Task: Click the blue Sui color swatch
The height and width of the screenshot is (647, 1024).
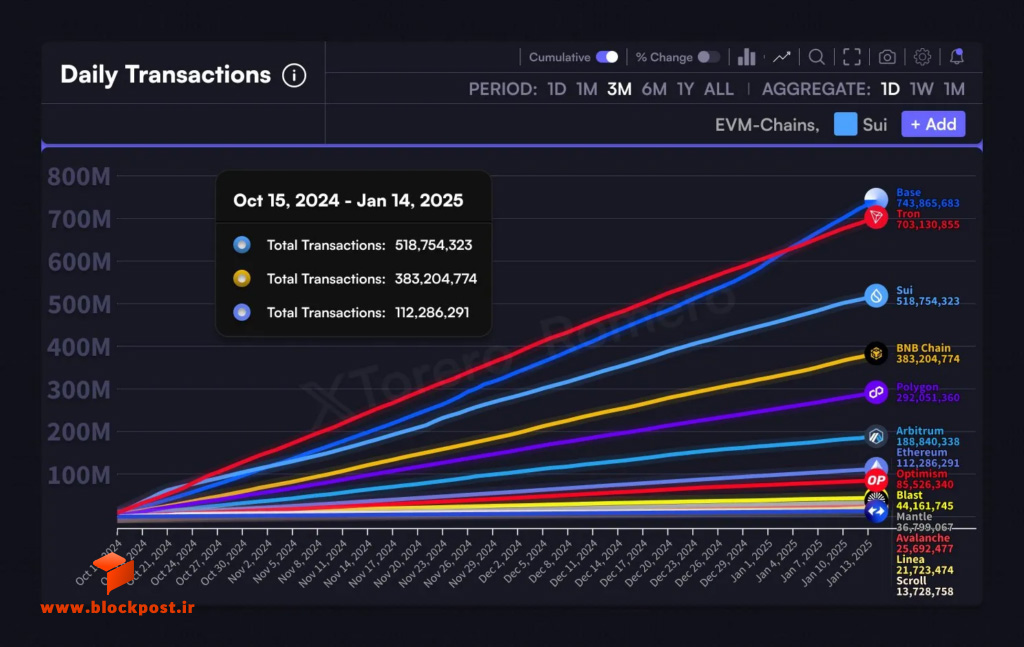Action: [845, 124]
